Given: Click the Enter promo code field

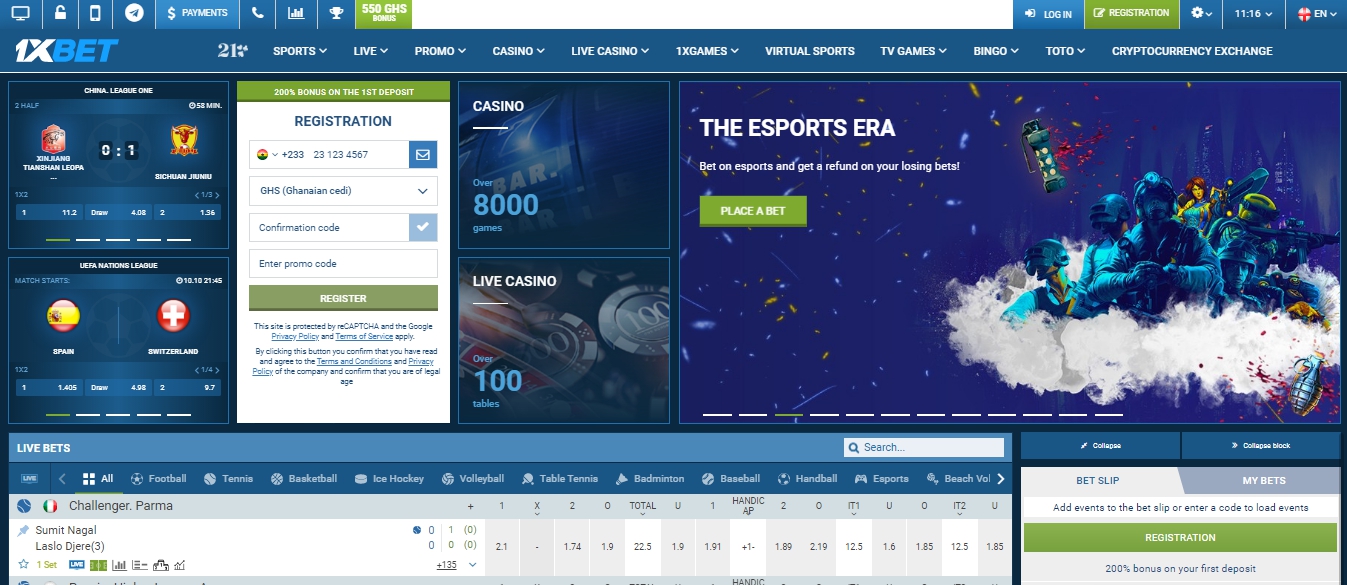Looking at the screenshot, I should [343, 264].
